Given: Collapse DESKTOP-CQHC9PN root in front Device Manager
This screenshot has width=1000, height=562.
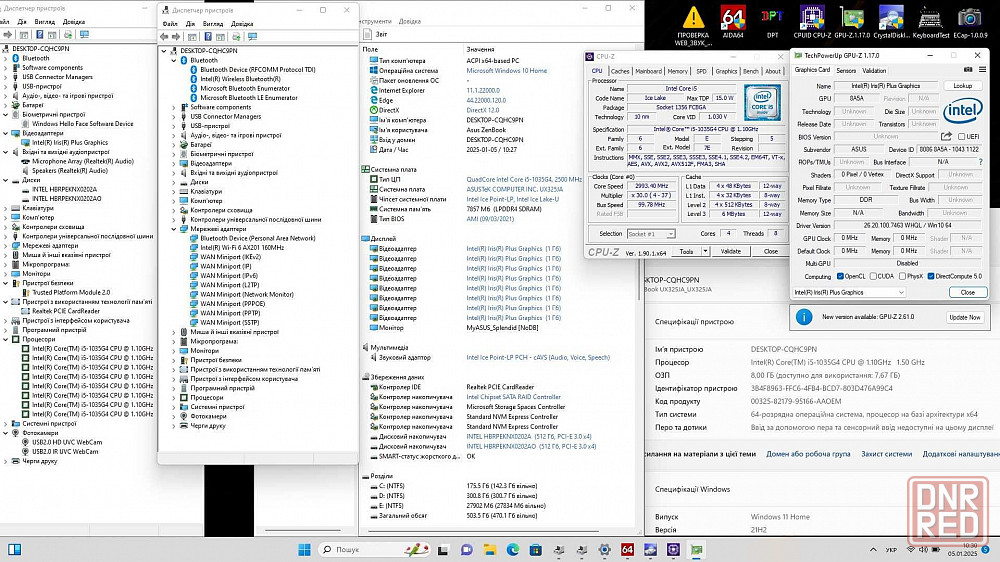Looking at the screenshot, I should click(x=164, y=50).
